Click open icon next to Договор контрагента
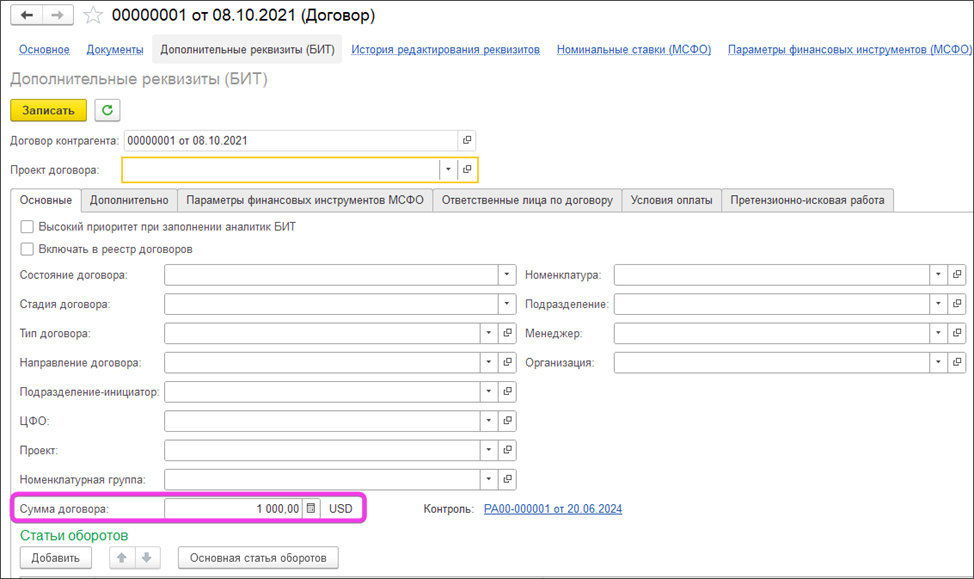Image resolution: width=974 pixels, height=579 pixels. pos(466,141)
